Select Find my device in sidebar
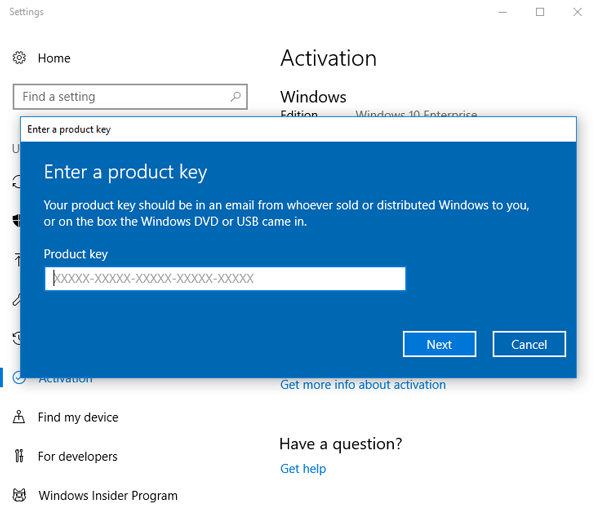Screen dimensions: 595x514 tap(78, 417)
